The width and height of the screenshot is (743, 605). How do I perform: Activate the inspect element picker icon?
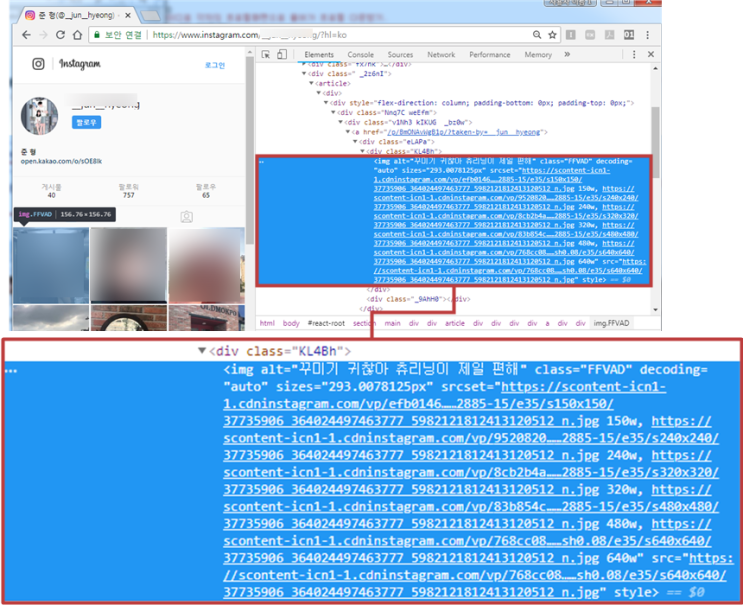coord(266,54)
